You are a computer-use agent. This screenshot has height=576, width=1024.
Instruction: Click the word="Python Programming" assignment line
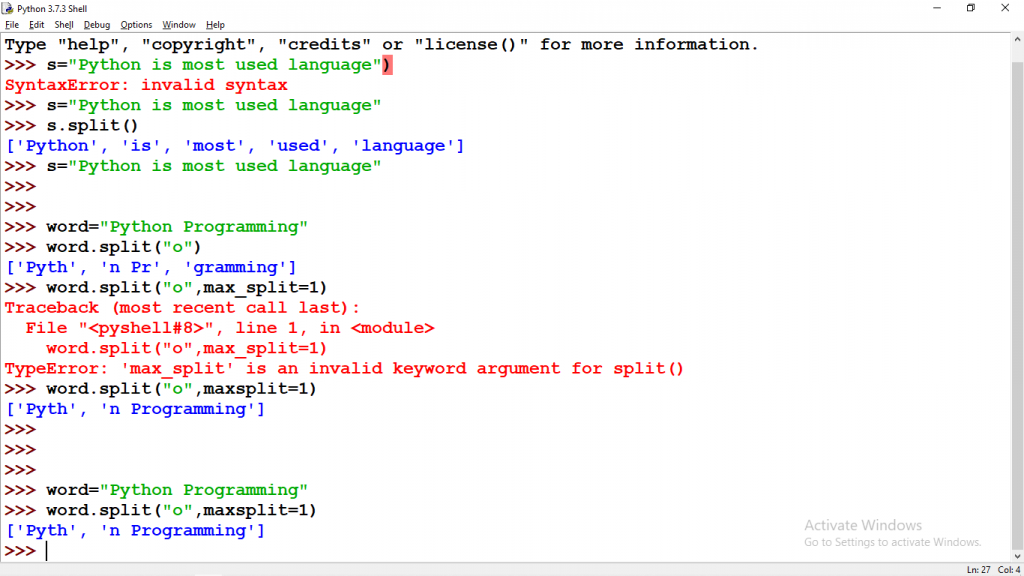tap(175, 226)
